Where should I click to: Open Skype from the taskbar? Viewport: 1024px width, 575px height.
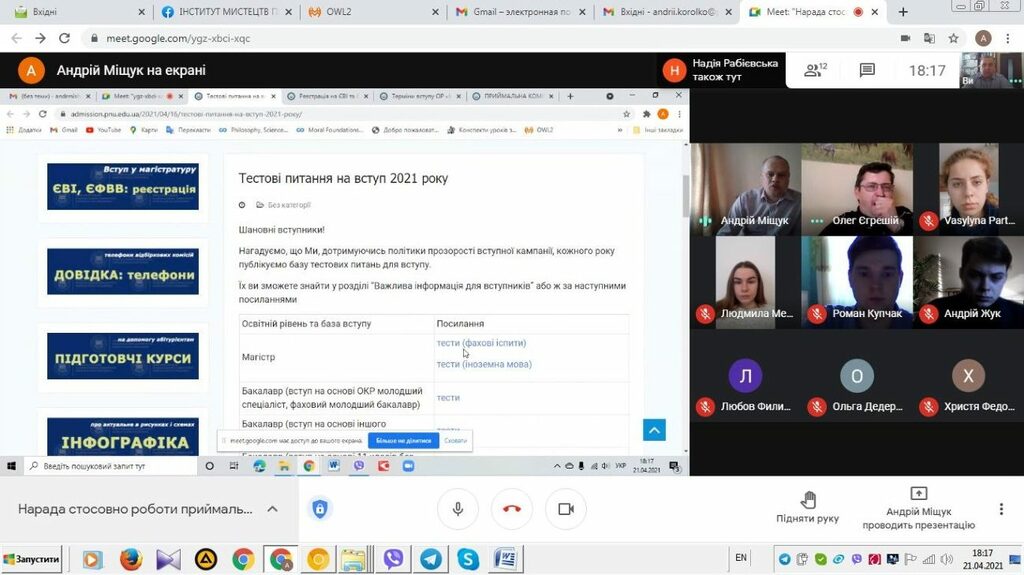click(x=468, y=559)
